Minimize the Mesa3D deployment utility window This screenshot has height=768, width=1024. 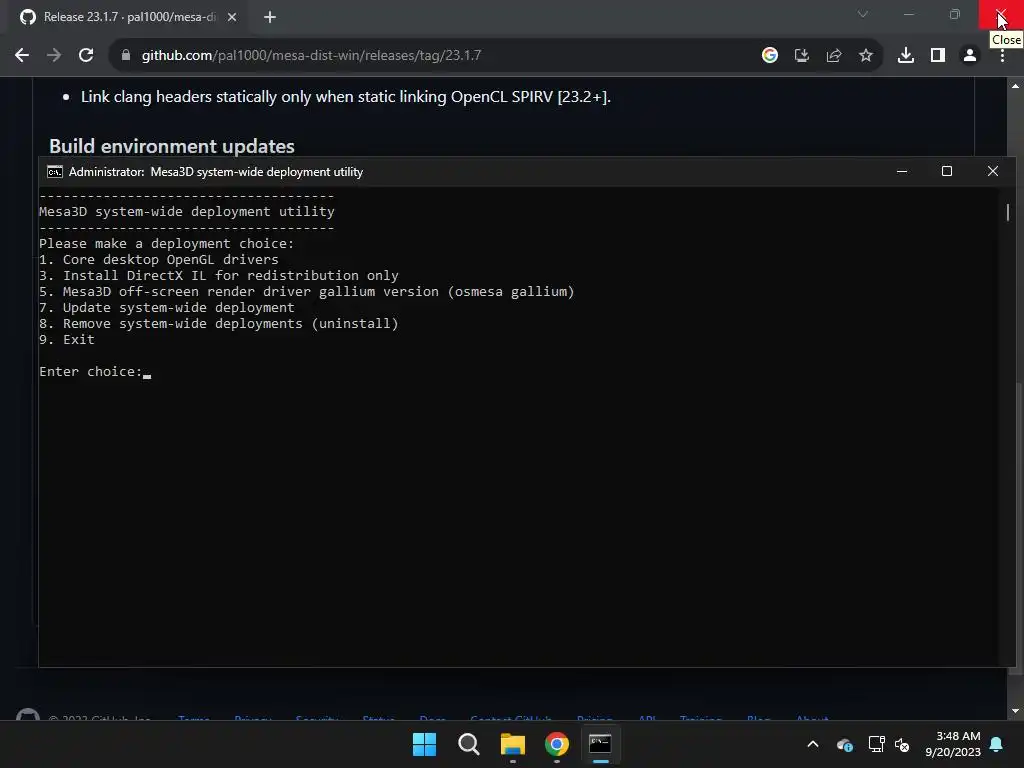click(x=902, y=171)
